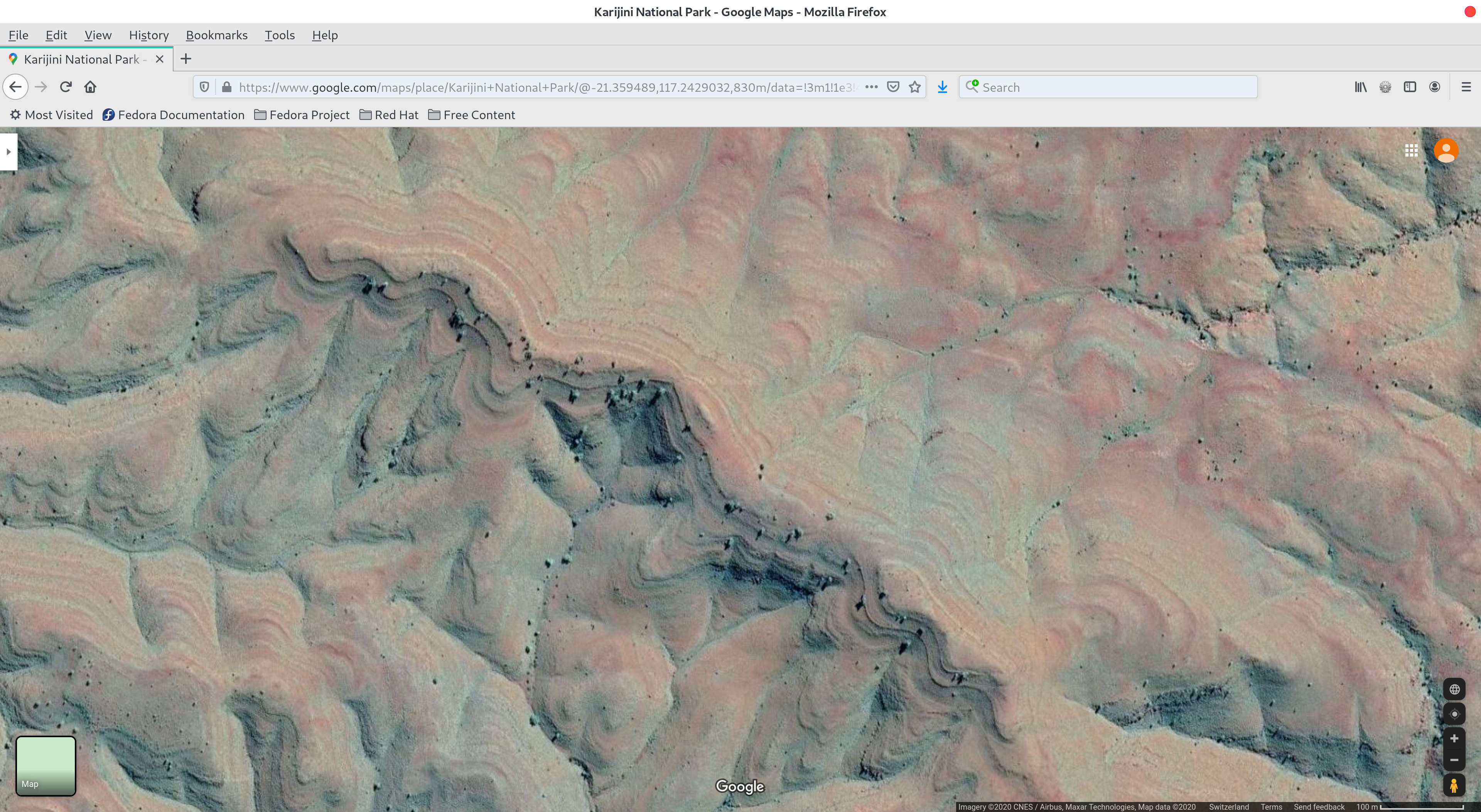Open the Terms link
Screen dimensions: 1481x812
tap(1271, 807)
